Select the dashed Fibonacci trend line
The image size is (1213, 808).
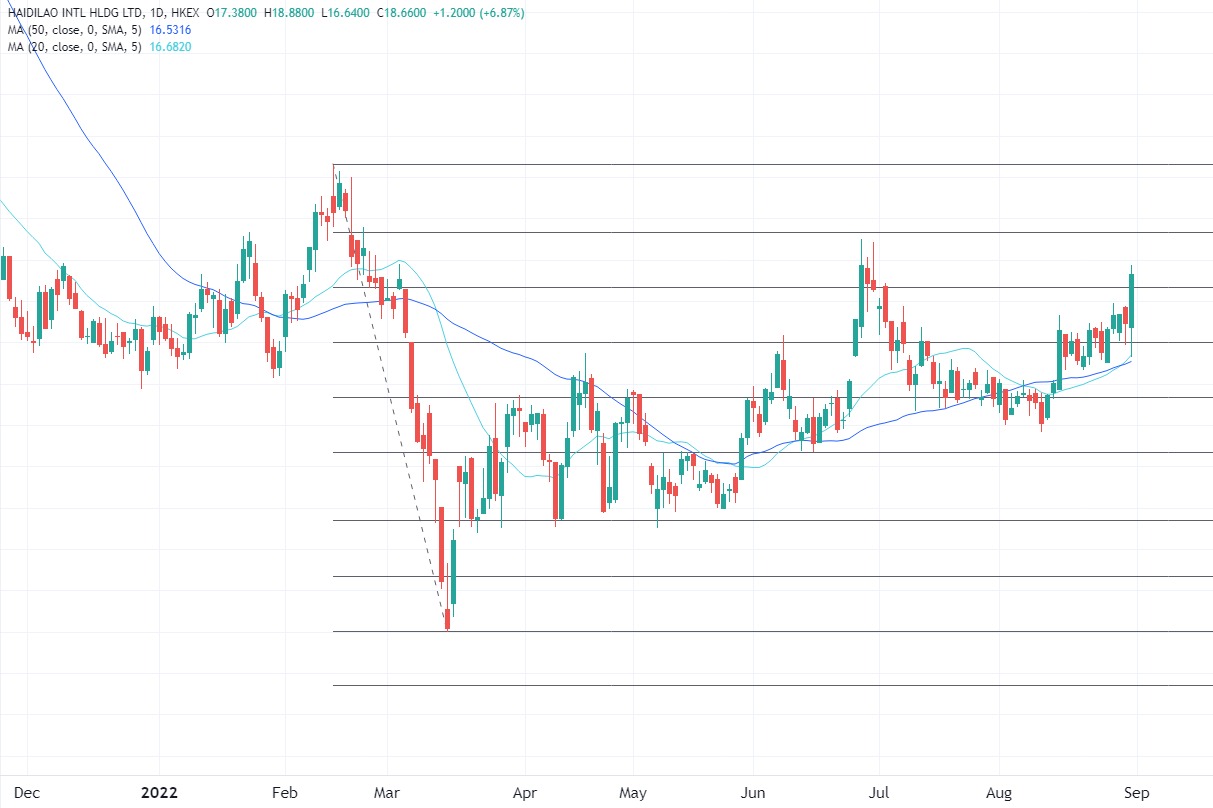click(x=390, y=400)
